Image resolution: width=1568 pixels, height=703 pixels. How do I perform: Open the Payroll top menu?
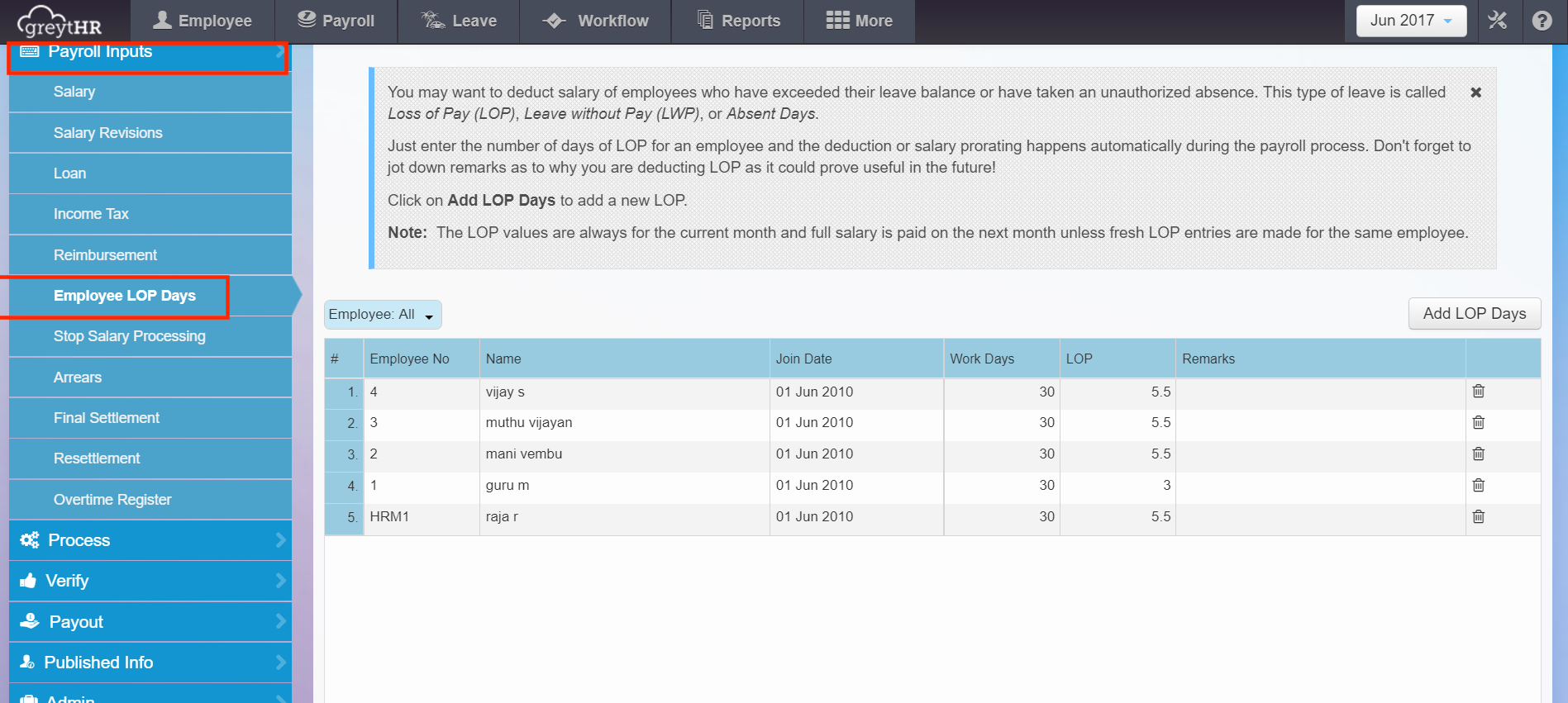pyautogui.click(x=336, y=21)
